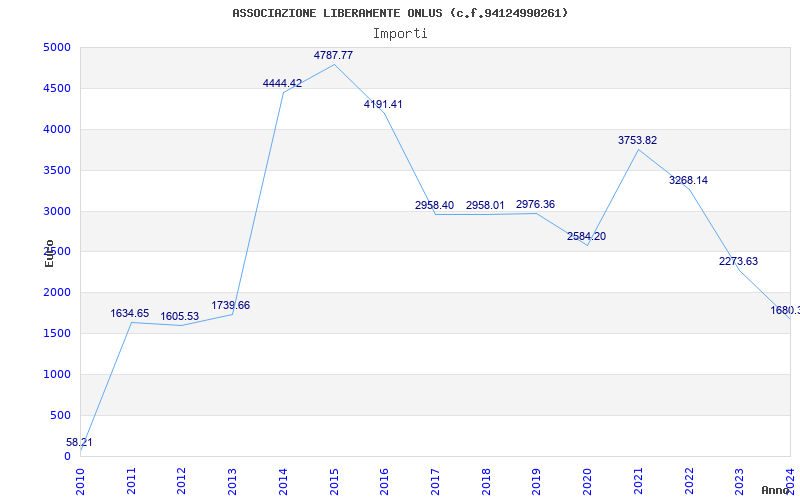This screenshot has height=500, width=800.
Task: Click the x-axis year 2011
Action: click(131, 481)
